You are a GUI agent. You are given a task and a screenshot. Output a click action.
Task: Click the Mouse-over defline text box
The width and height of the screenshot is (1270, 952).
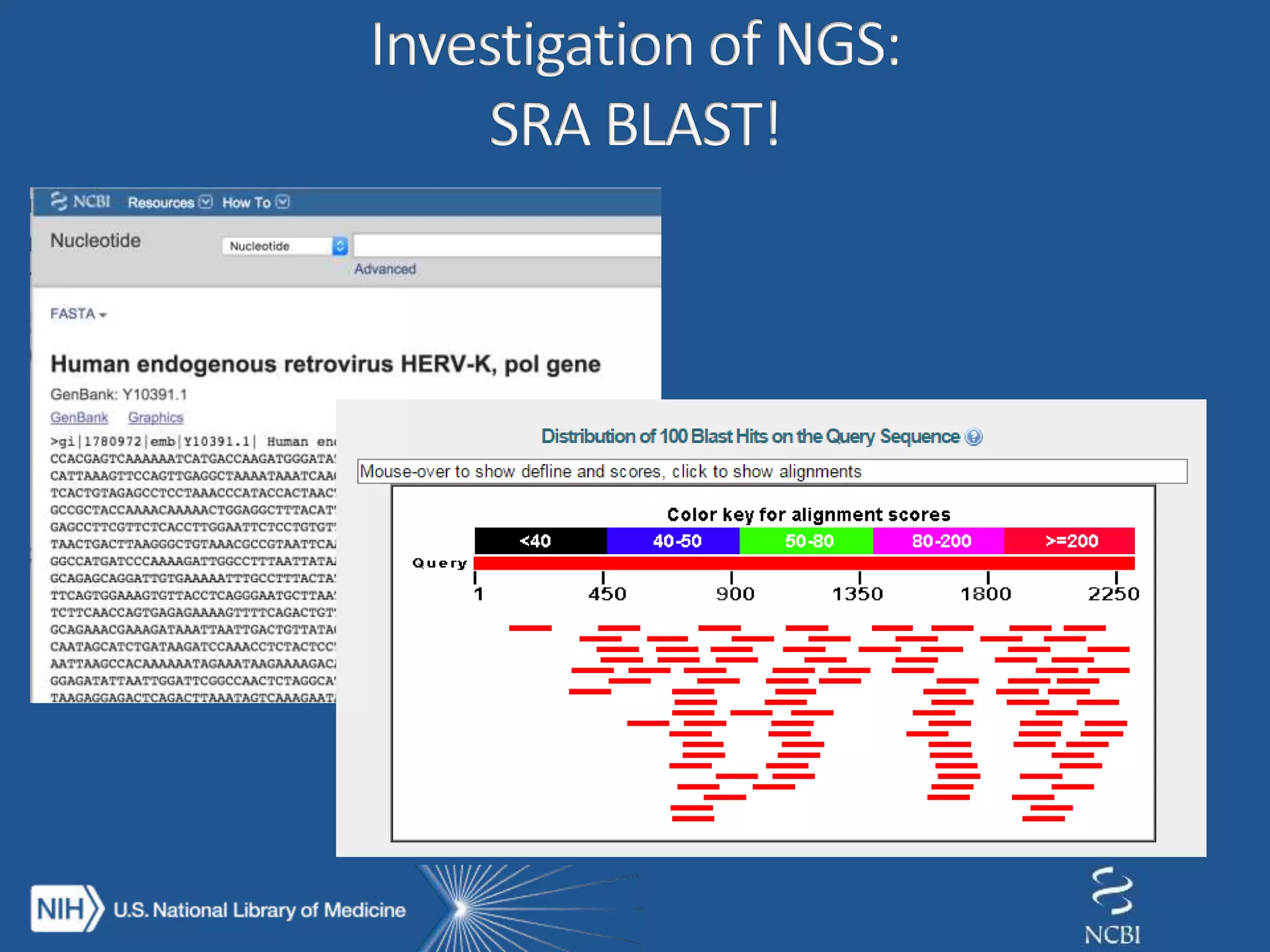(771, 472)
